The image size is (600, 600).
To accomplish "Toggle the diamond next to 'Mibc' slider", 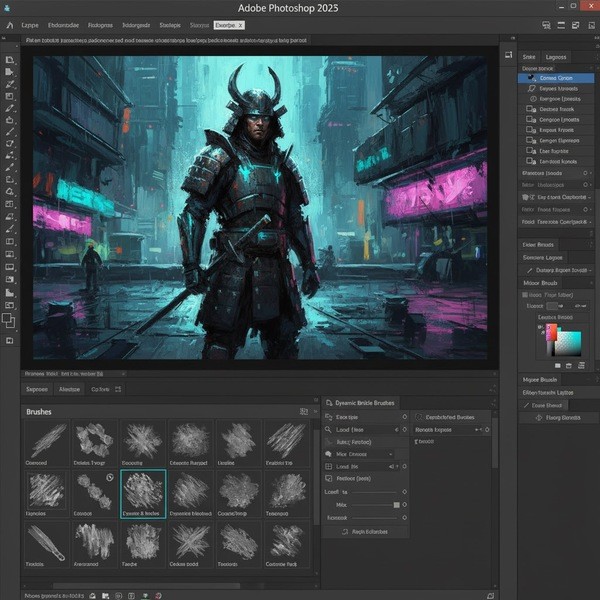I will (404, 505).
